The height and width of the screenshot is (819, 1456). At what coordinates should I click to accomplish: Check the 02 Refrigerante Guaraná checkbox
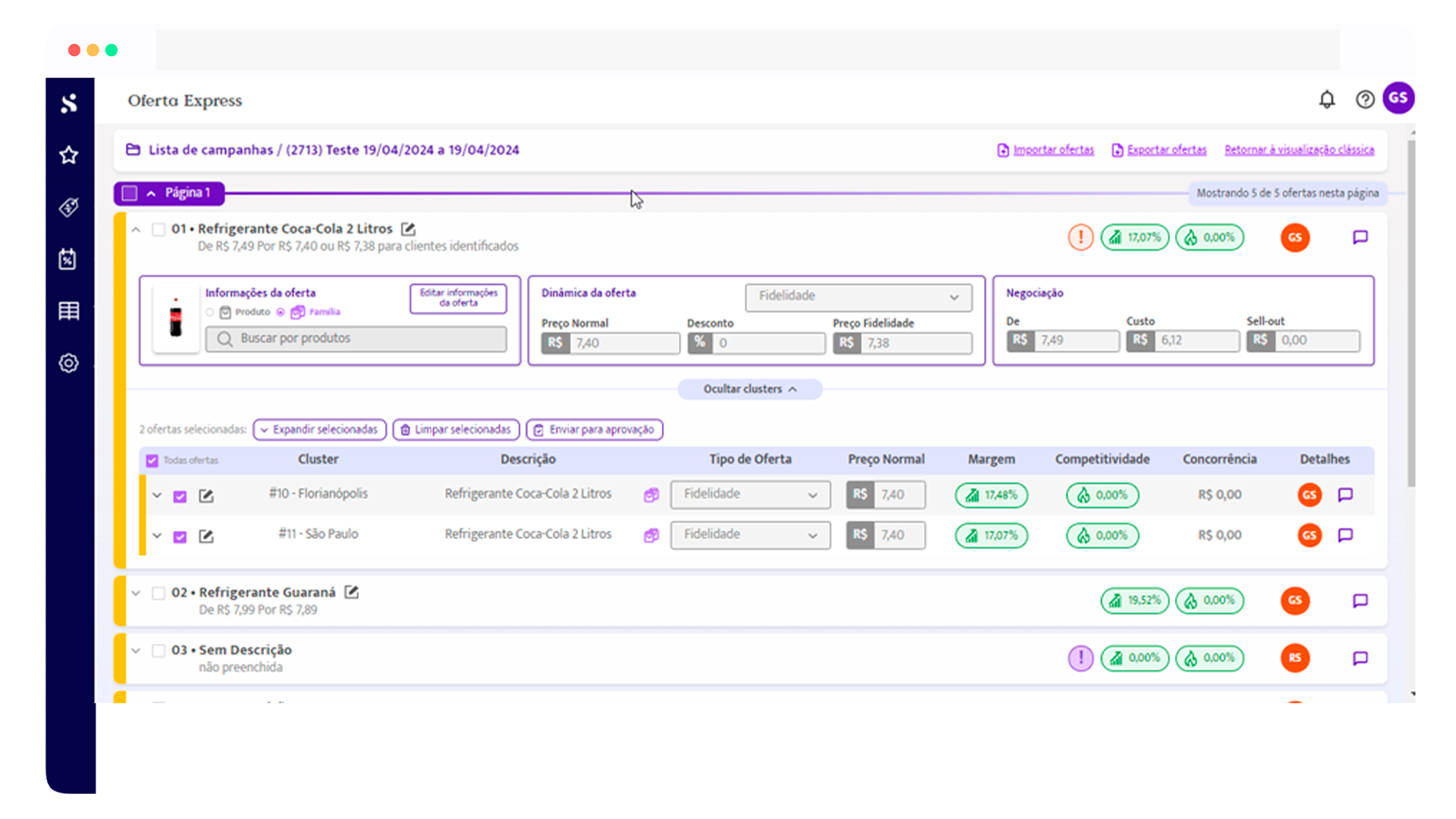tap(158, 593)
